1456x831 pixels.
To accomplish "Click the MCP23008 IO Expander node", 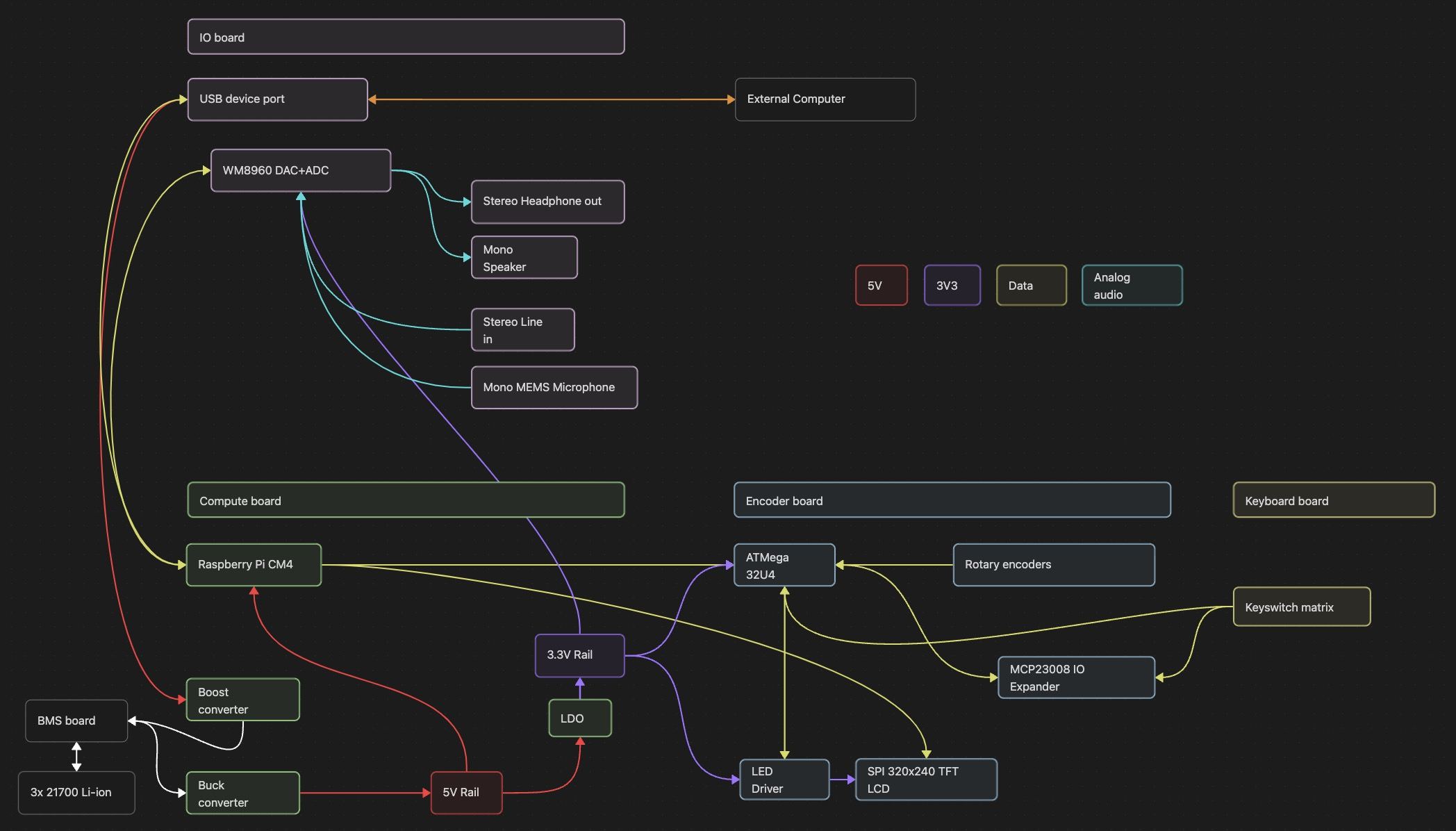I will 1075,677.
